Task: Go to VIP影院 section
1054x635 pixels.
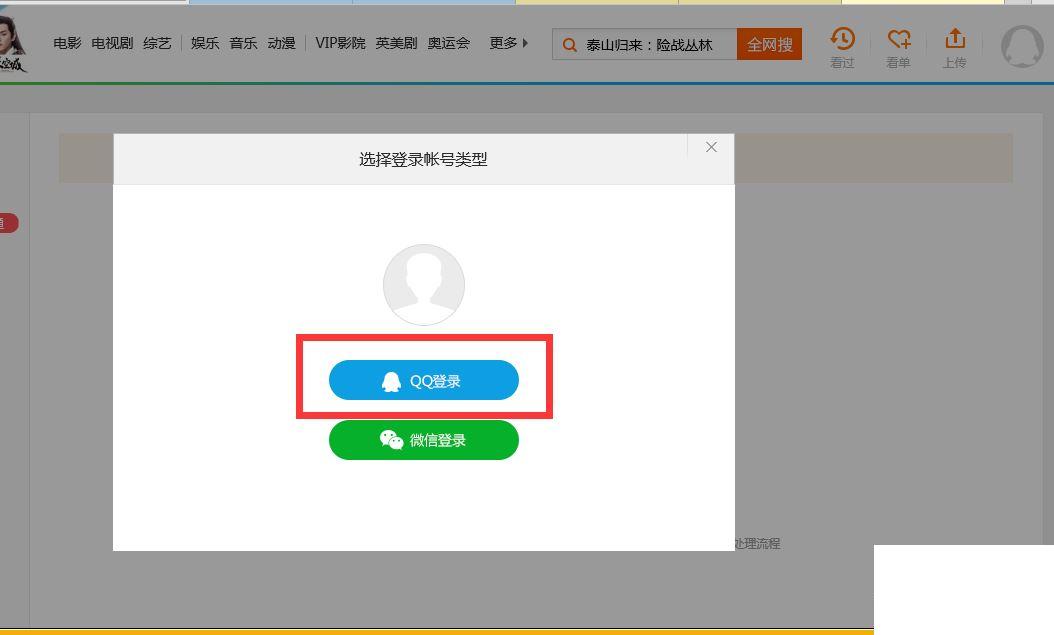Action: [340, 44]
